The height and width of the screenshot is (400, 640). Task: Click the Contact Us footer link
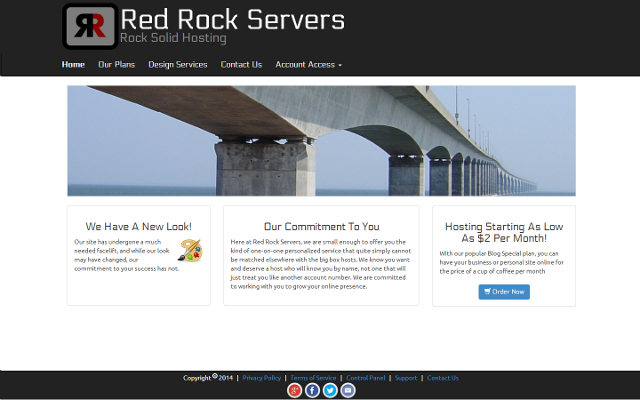coord(443,378)
